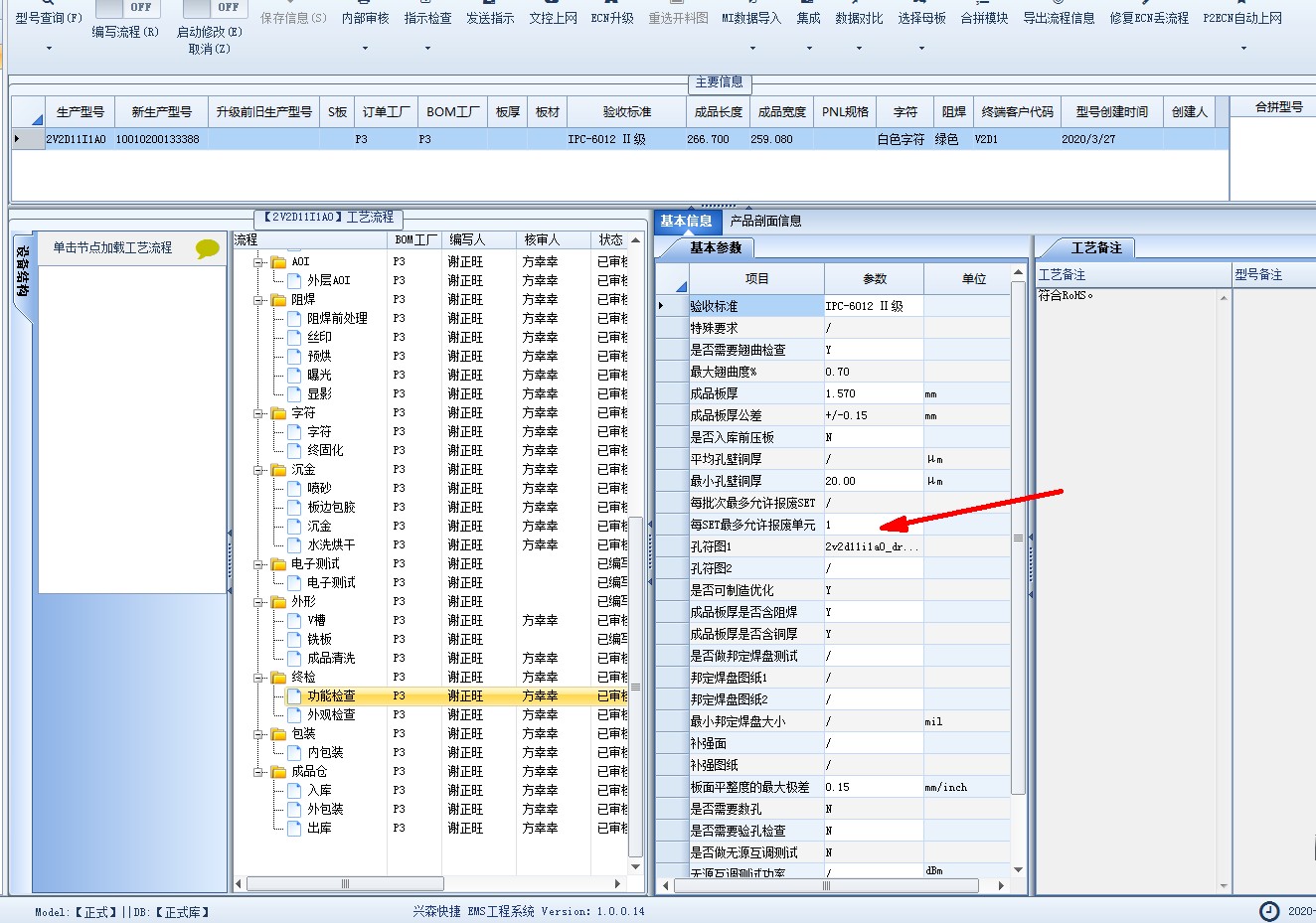
Task: Select the 铣板 process node
Action: tap(319, 639)
